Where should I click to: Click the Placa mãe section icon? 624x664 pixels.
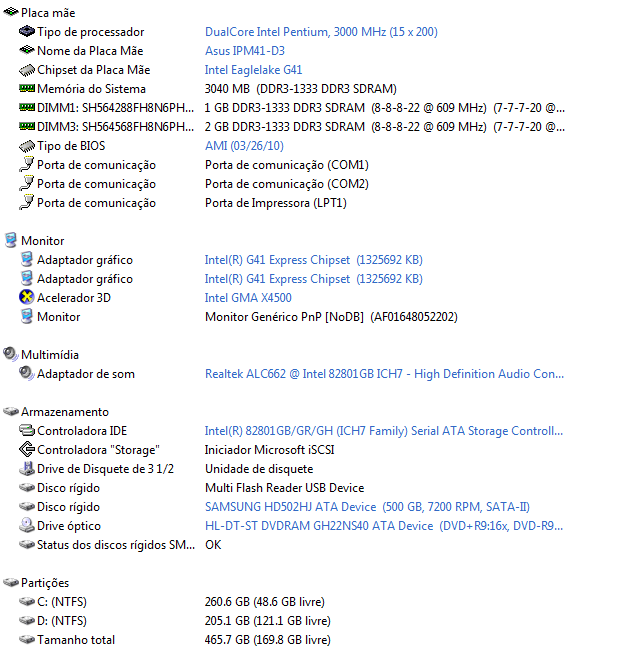click(11, 12)
